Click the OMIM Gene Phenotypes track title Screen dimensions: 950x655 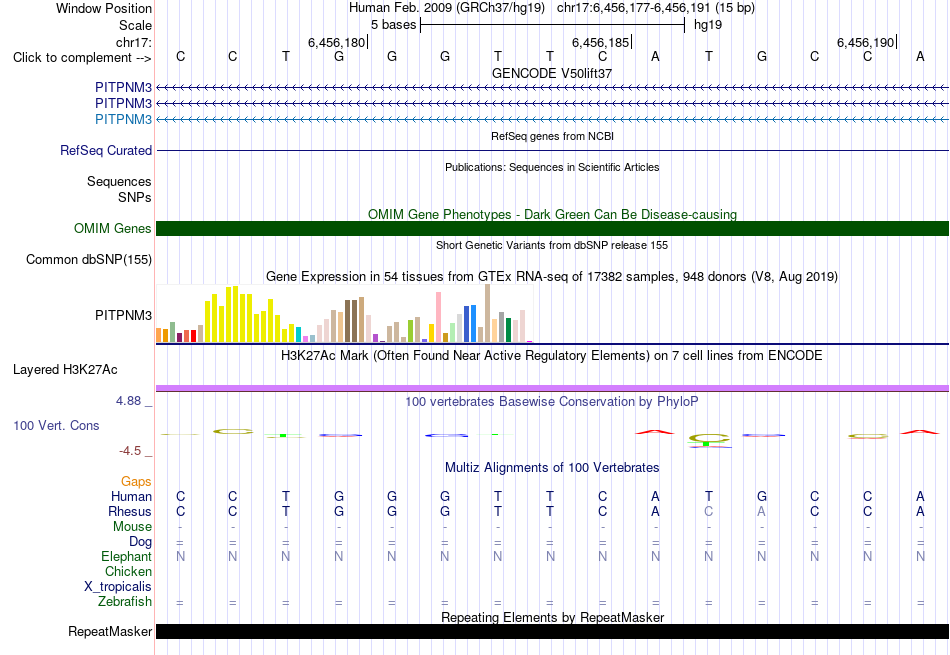(x=552, y=214)
